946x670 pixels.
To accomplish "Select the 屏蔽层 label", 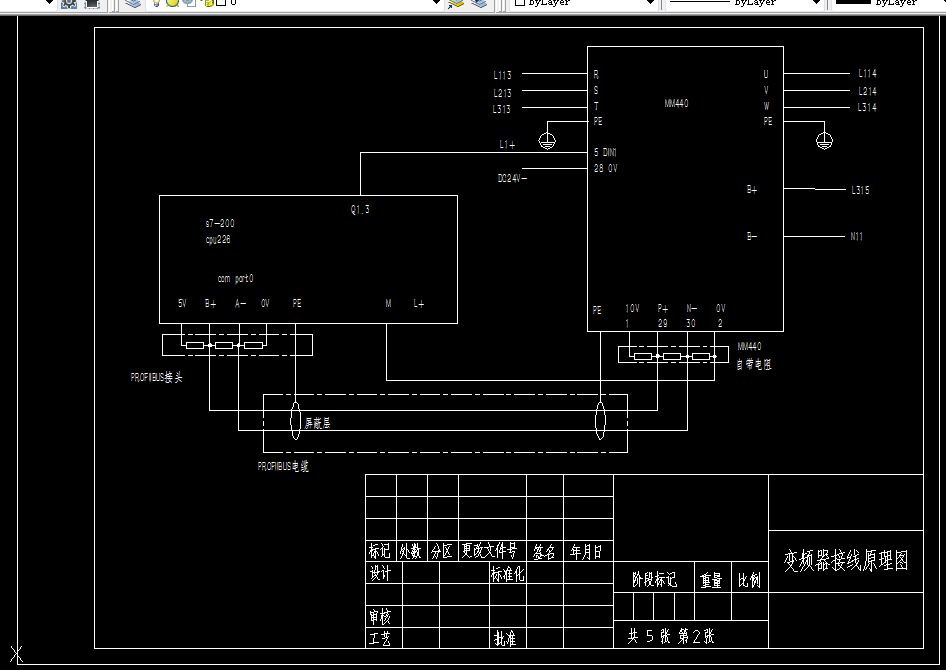I will [x=318, y=423].
